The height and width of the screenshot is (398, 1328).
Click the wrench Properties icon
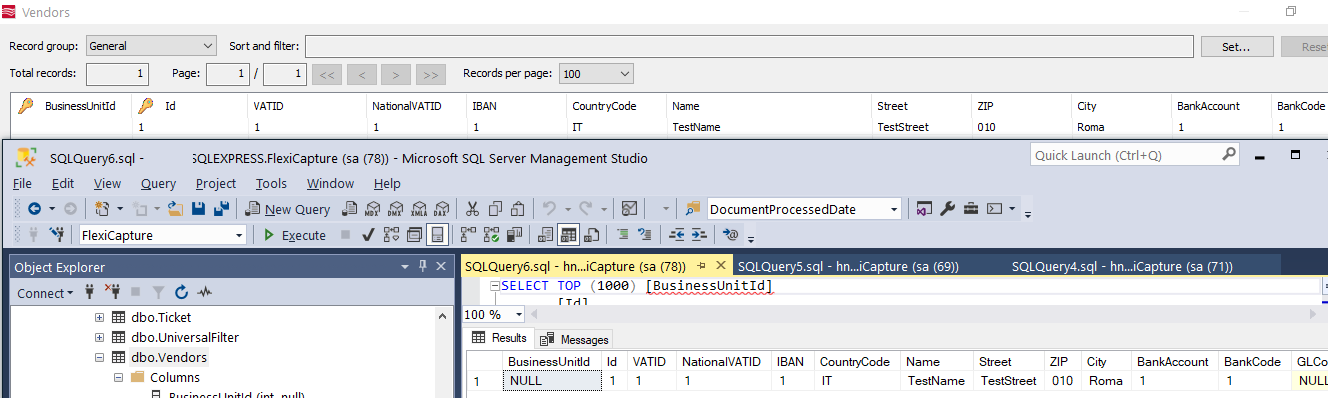948,209
